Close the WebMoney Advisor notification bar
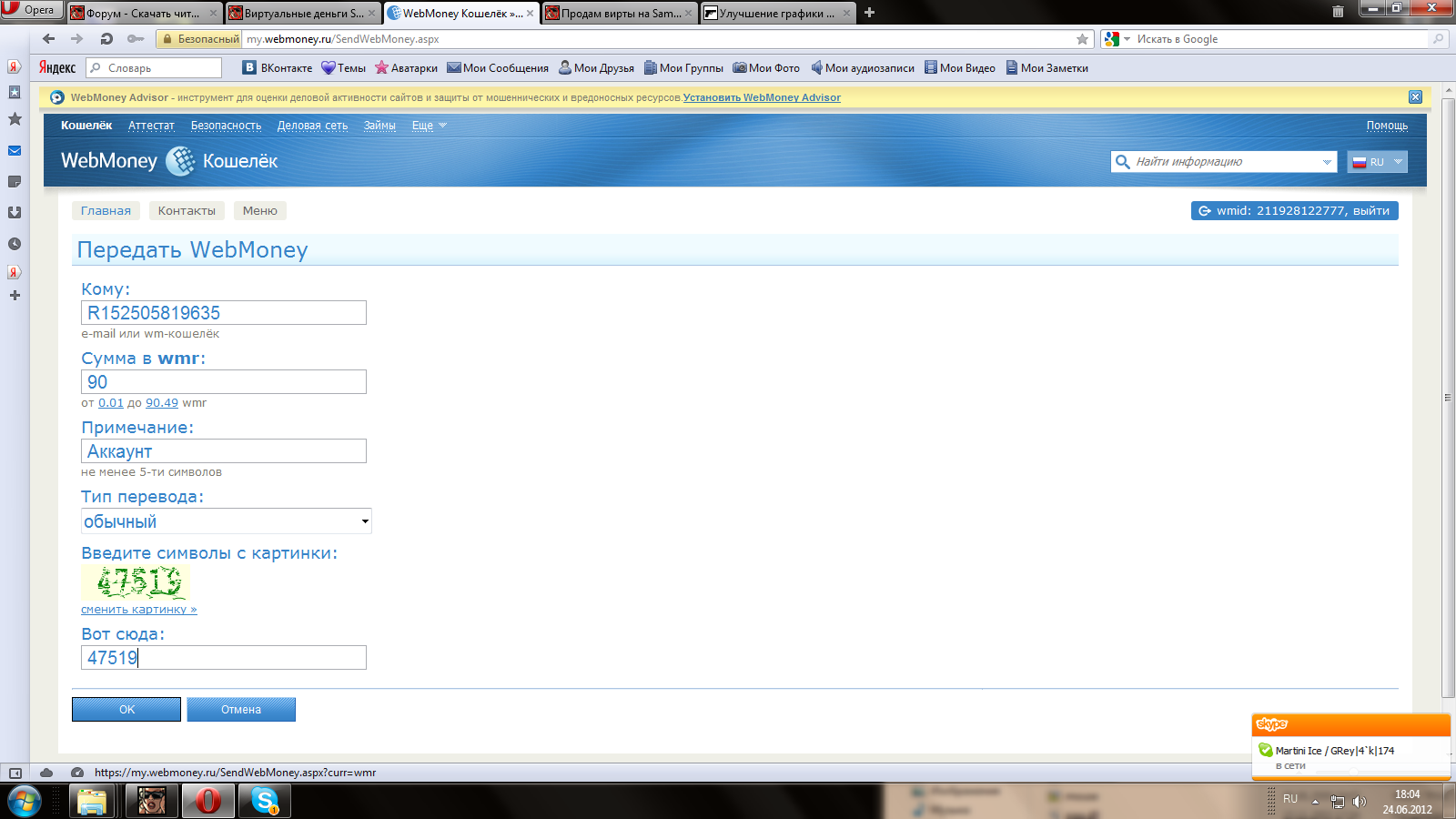The image size is (1456, 819). 1415,97
